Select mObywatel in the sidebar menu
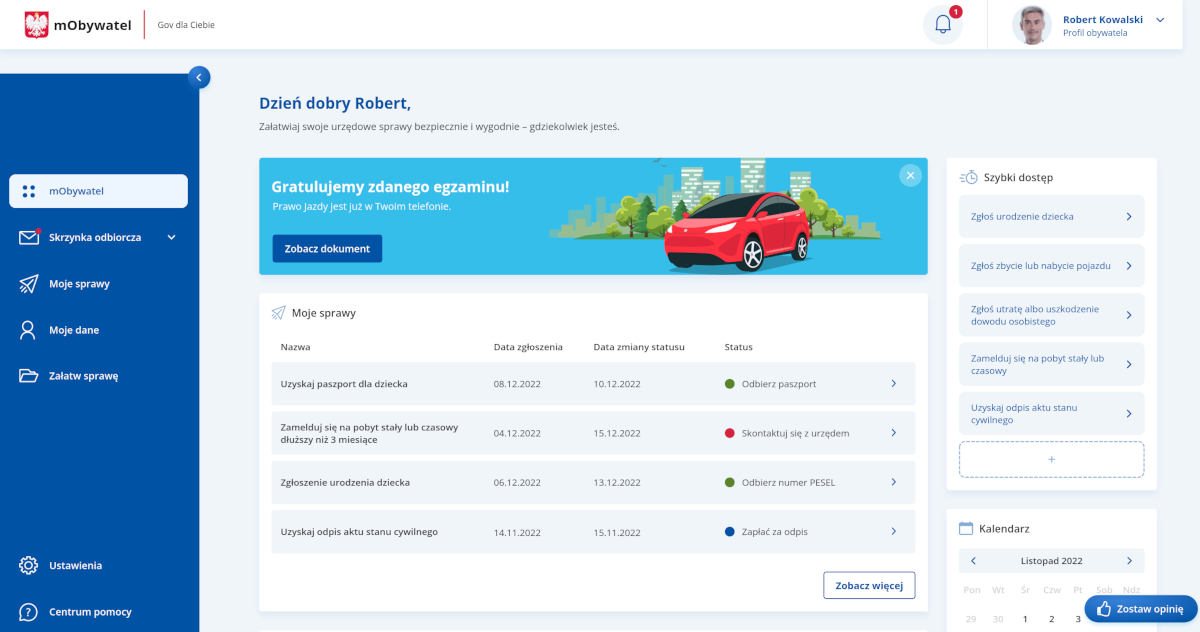This screenshot has height=632, width=1200. pyautogui.click(x=98, y=191)
